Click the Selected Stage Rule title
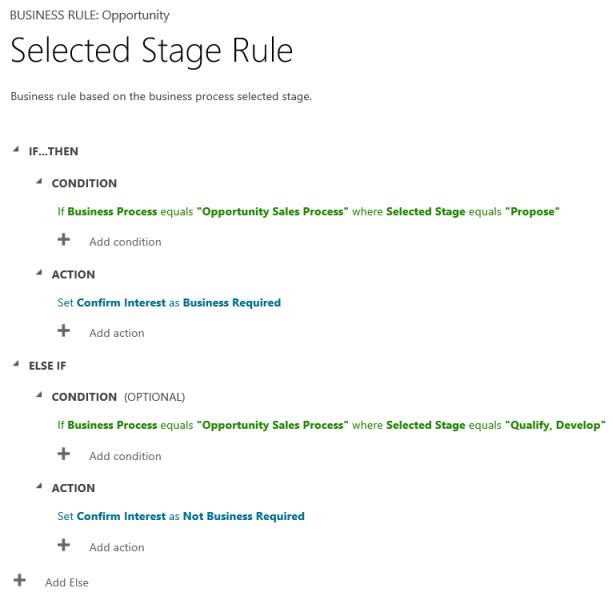 coord(151,51)
